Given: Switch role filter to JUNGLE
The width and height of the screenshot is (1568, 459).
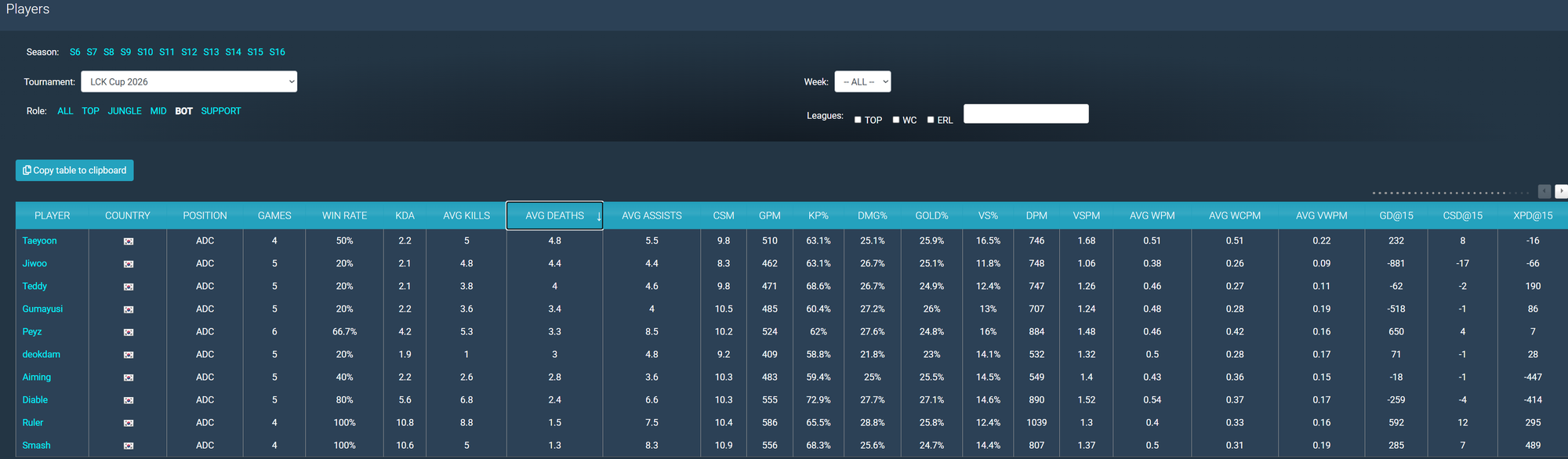Looking at the screenshot, I should point(125,111).
